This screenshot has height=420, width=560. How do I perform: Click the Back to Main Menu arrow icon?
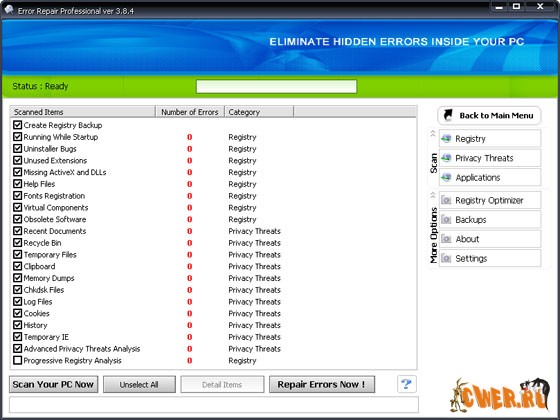point(448,115)
